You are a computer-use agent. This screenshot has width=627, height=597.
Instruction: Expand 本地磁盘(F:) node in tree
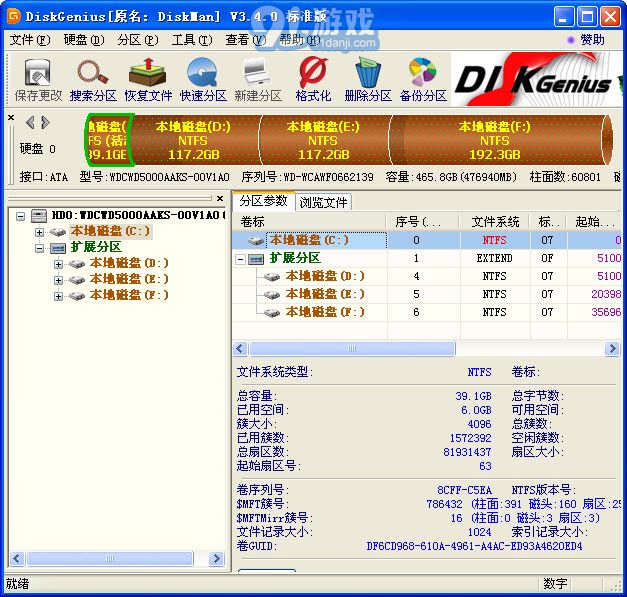click(58, 296)
